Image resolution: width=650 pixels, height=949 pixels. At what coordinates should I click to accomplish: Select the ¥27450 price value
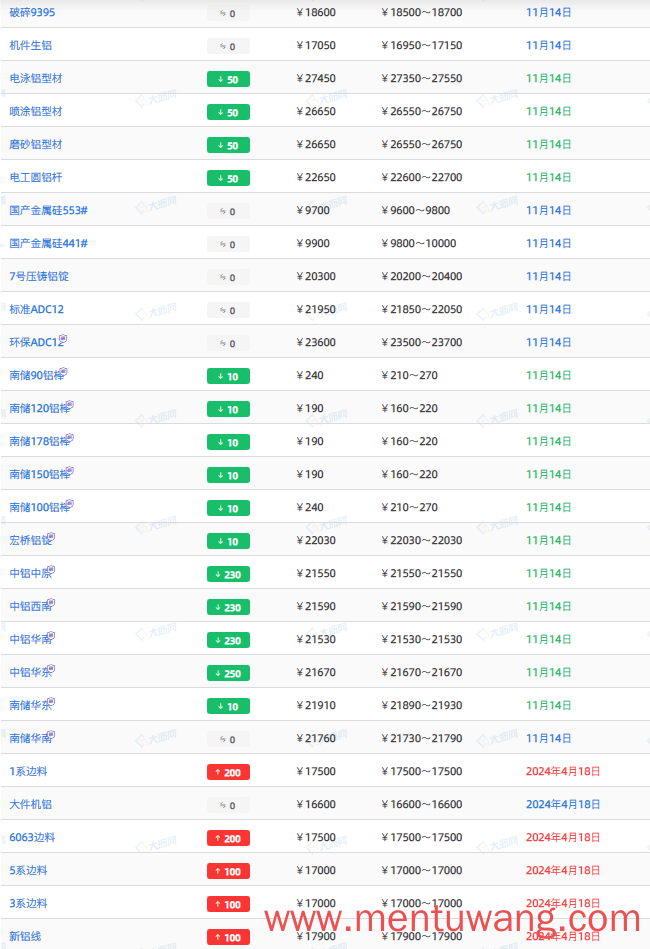coord(316,78)
